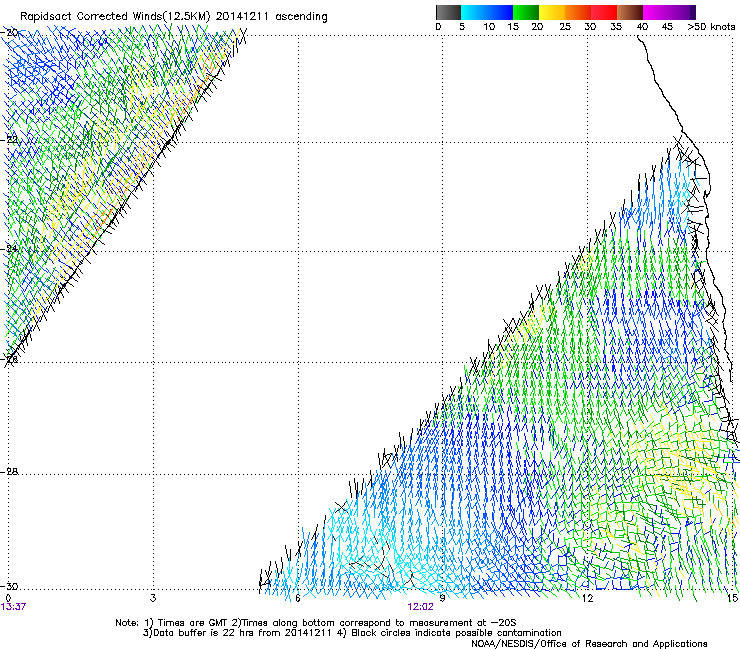
Task: Click the '9' longitude label on bottom axis
Action: click(442, 598)
